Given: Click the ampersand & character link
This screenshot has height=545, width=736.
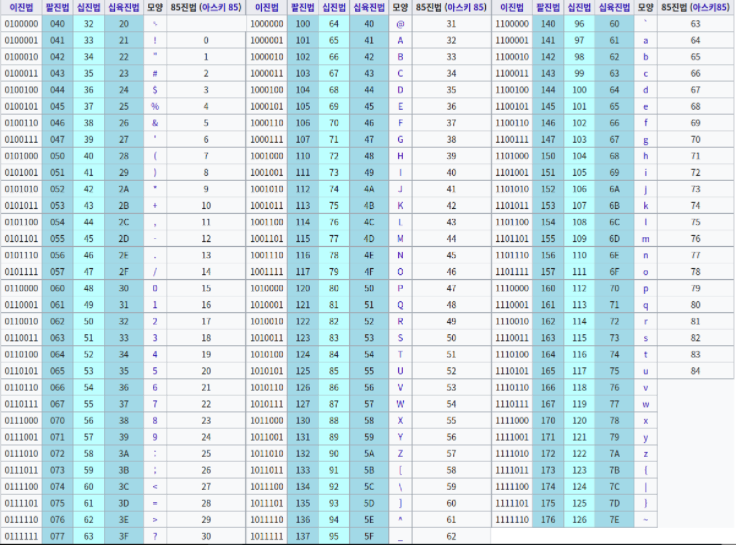Looking at the screenshot, I should (155, 123).
